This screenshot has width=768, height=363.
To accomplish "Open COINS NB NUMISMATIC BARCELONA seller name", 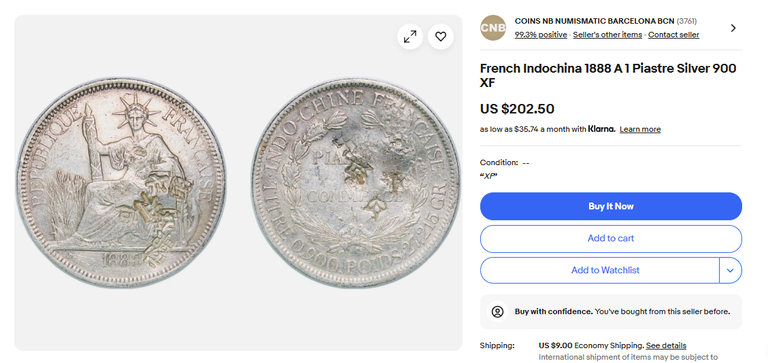I will (x=595, y=21).
